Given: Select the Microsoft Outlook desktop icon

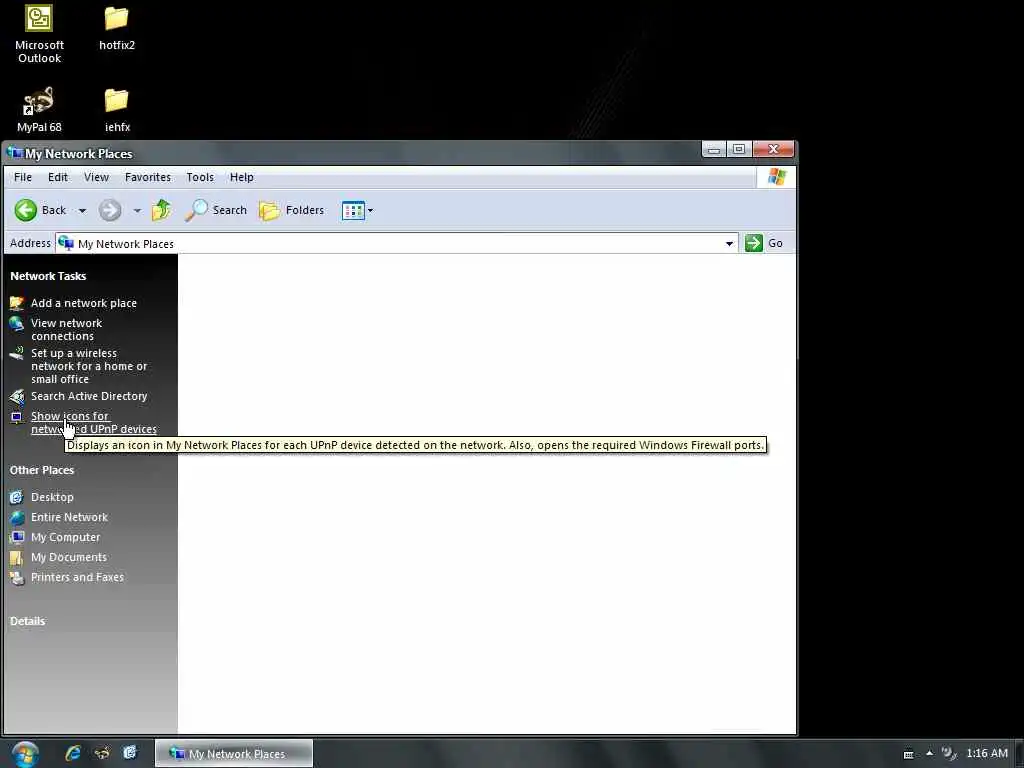Looking at the screenshot, I should click(39, 33).
